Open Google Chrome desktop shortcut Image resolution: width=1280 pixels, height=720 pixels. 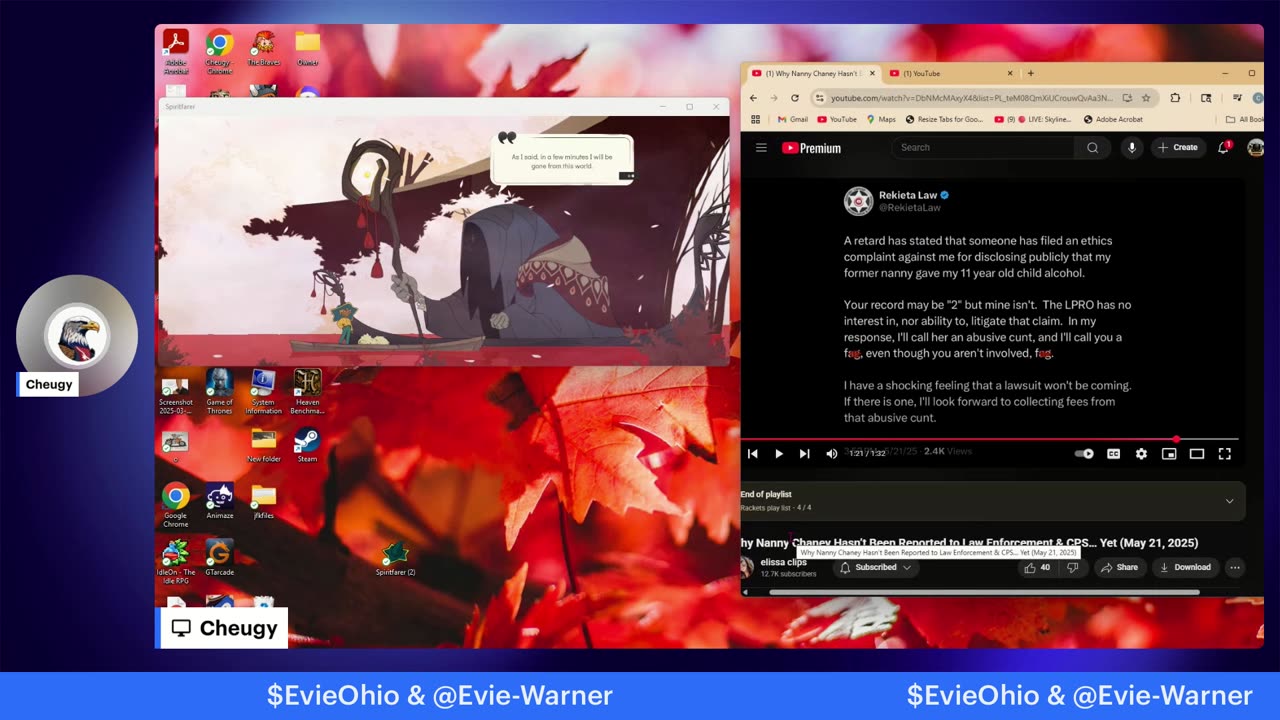coord(176,506)
